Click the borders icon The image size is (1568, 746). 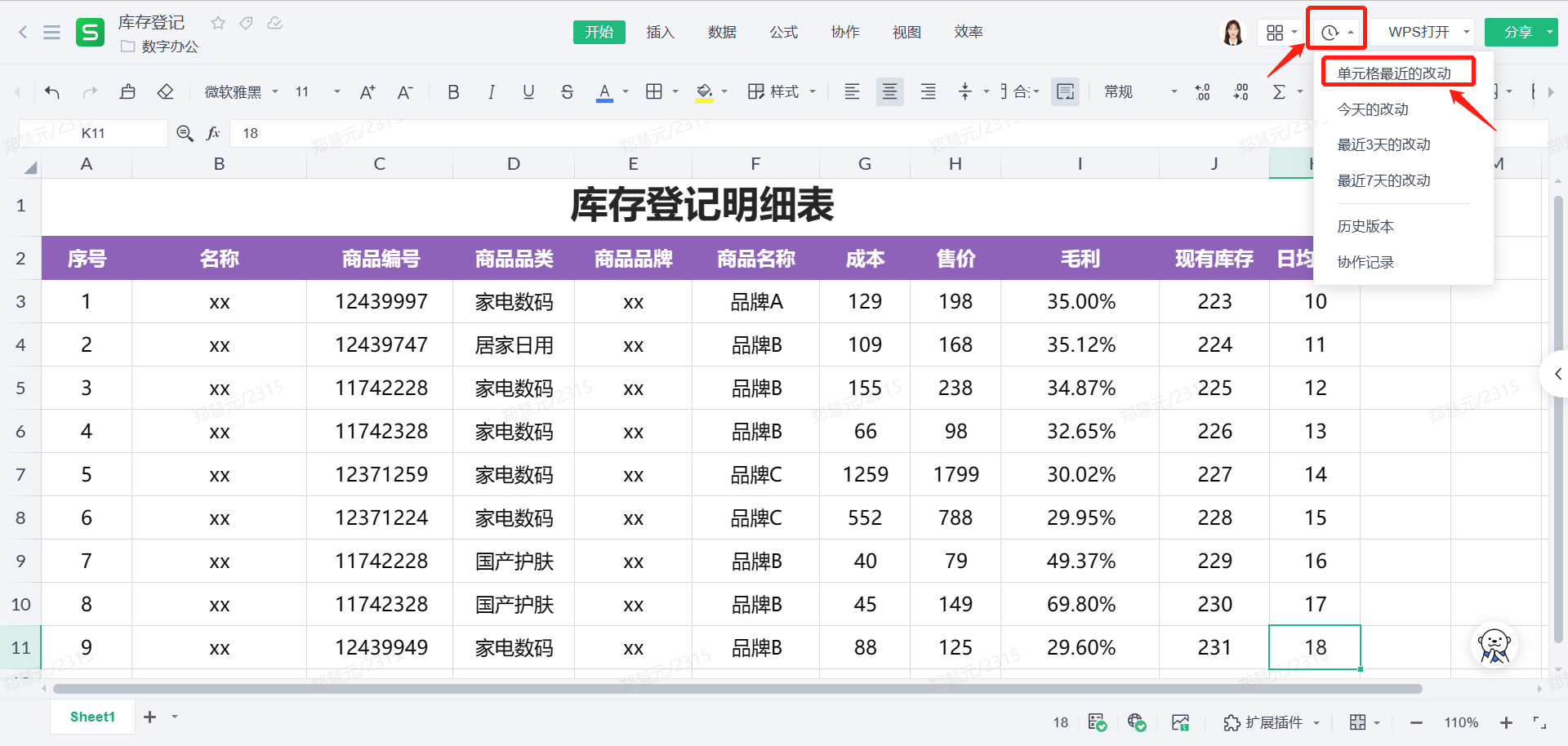[654, 91]
